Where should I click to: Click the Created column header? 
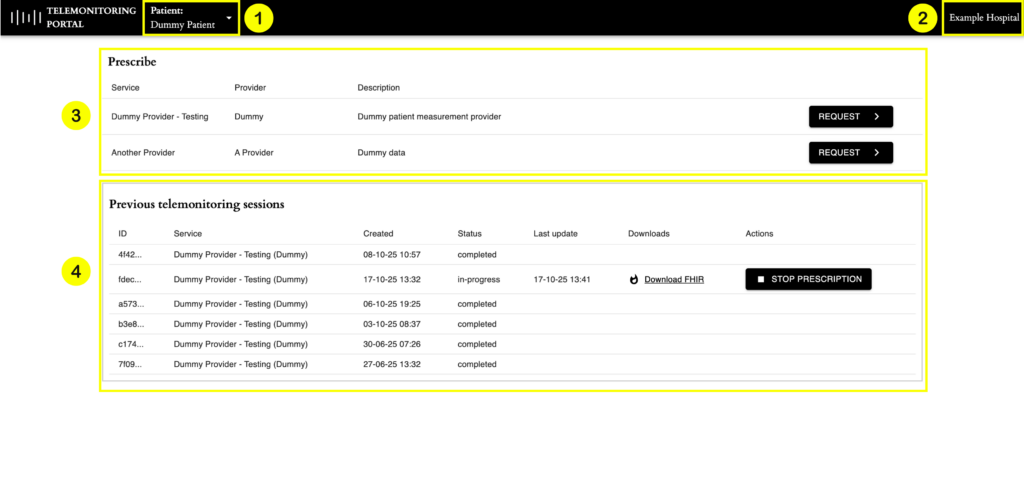(378, 234)
